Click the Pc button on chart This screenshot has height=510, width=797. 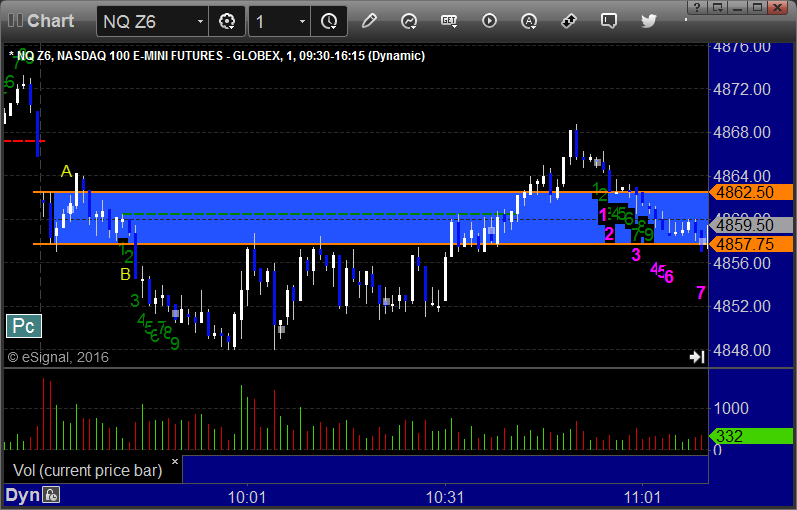[x=23, y=326]
